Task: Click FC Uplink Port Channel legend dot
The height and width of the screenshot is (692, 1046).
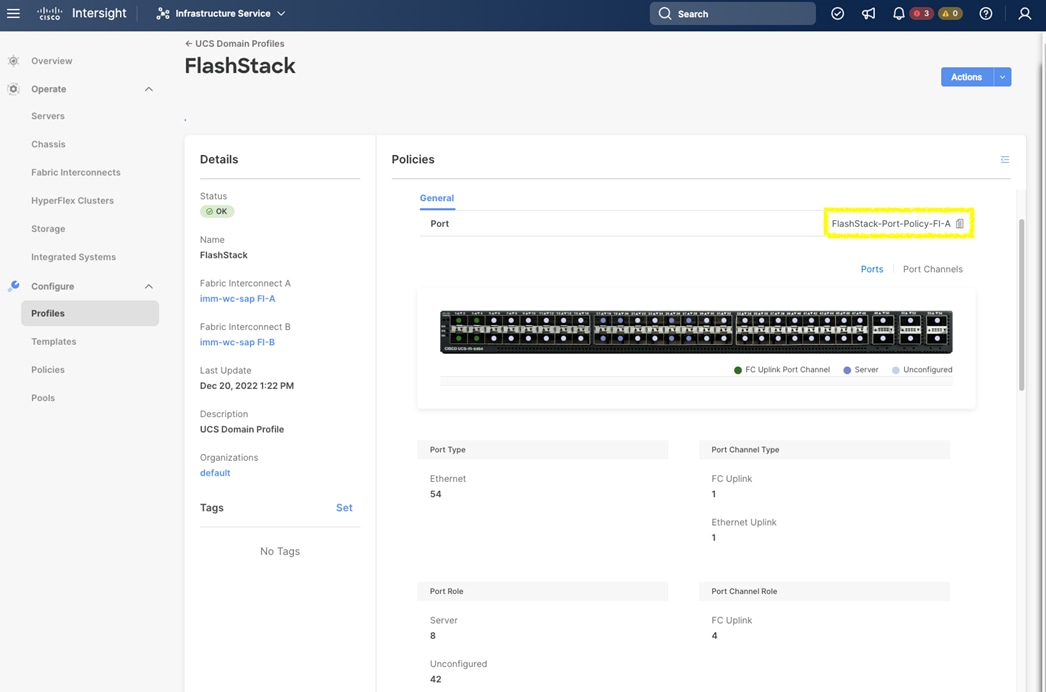Action: [x=738, y=370]
